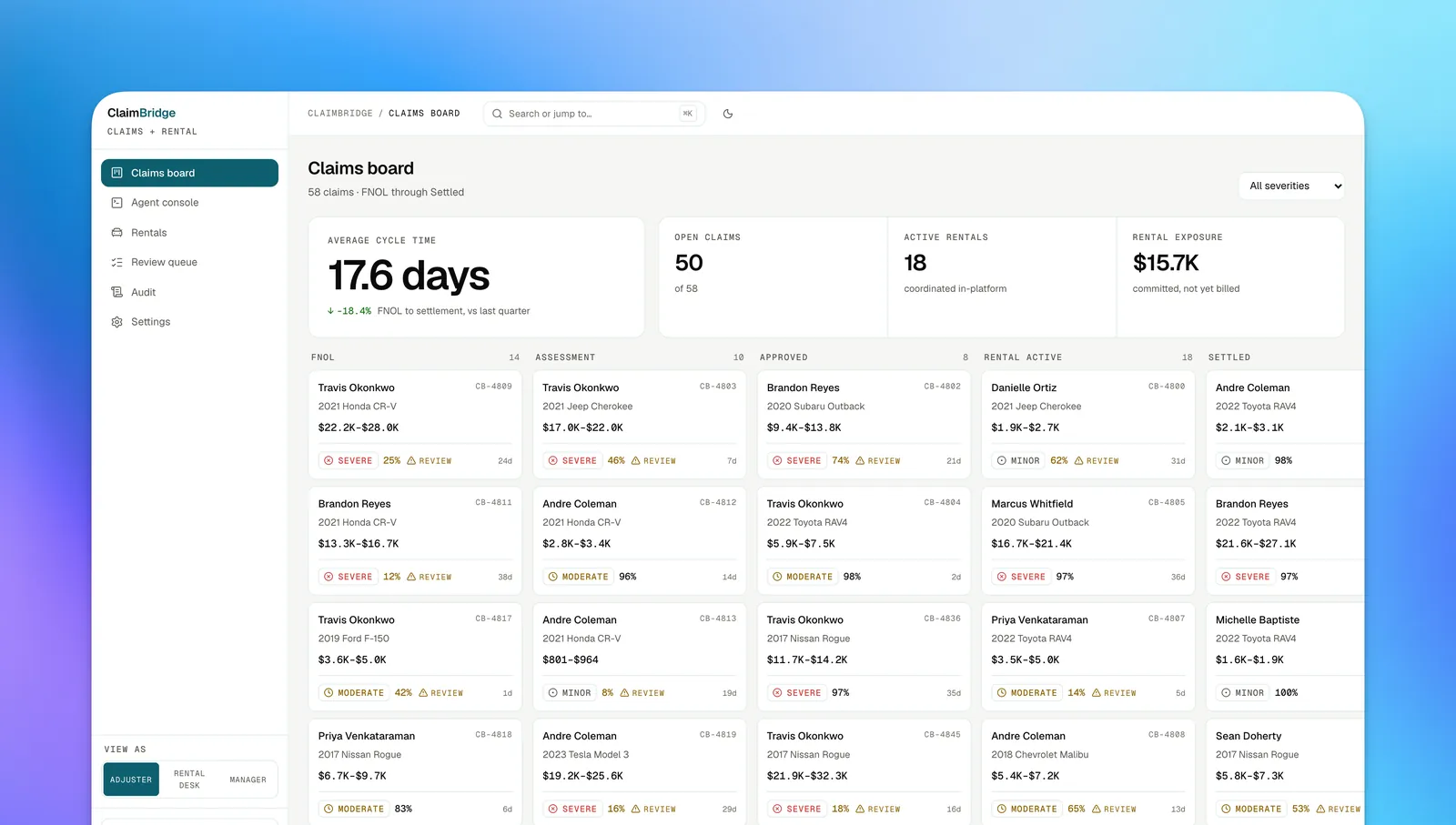Click the ASSESSMENT column header
The width and height of the screenshot is (1456, 825).
click(565, 357)
